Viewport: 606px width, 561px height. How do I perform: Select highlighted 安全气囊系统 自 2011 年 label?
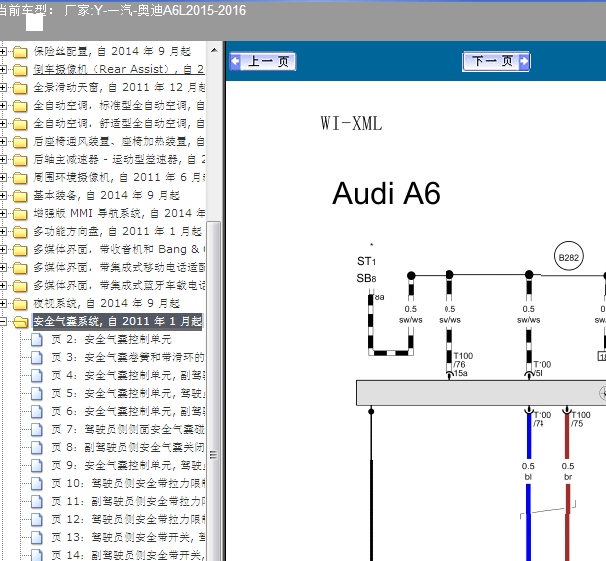pos(117,321)
